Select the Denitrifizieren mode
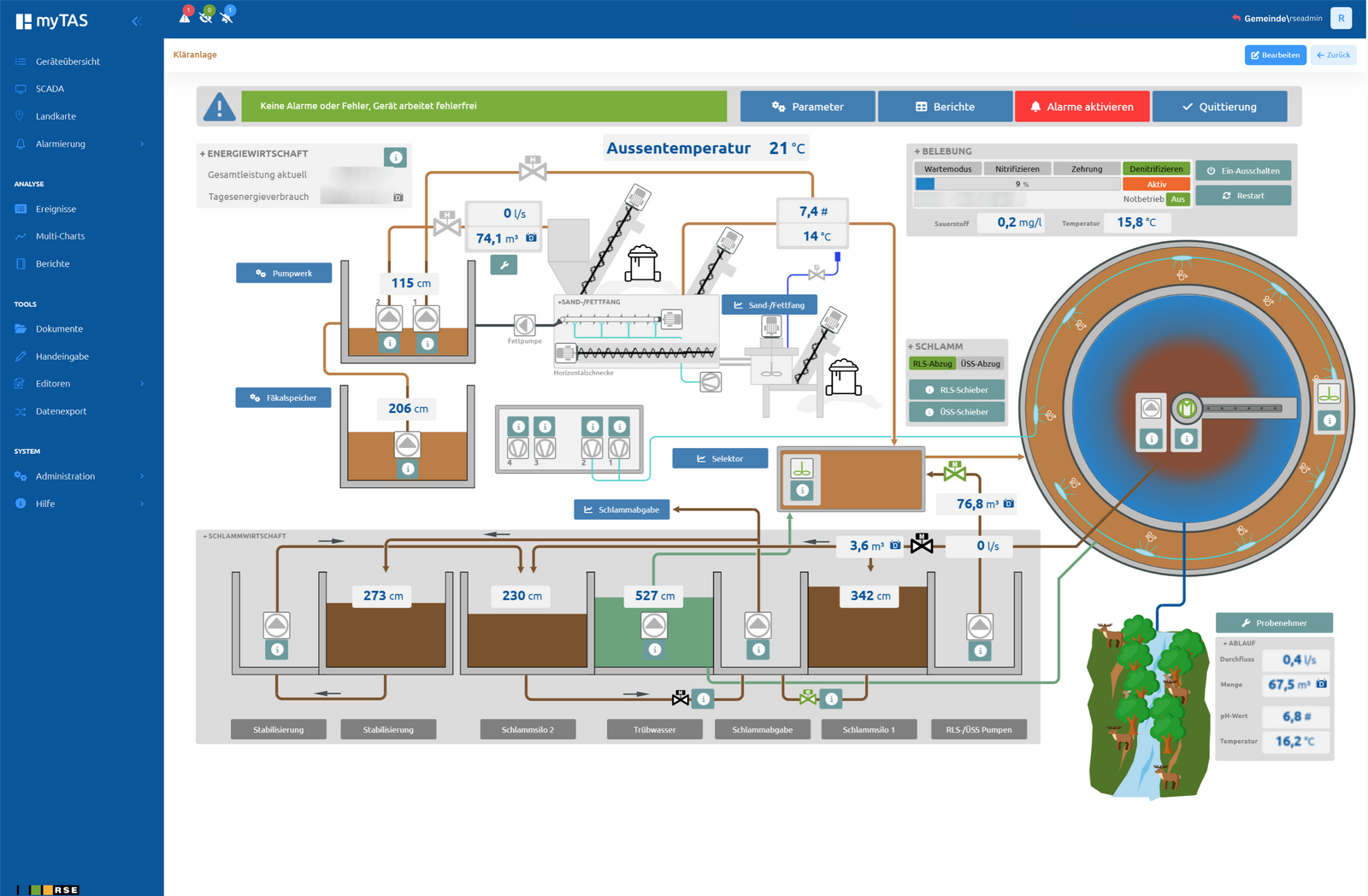This screenshot has height=896, width=1368. pyautogui.click(x=1156, y=169)
